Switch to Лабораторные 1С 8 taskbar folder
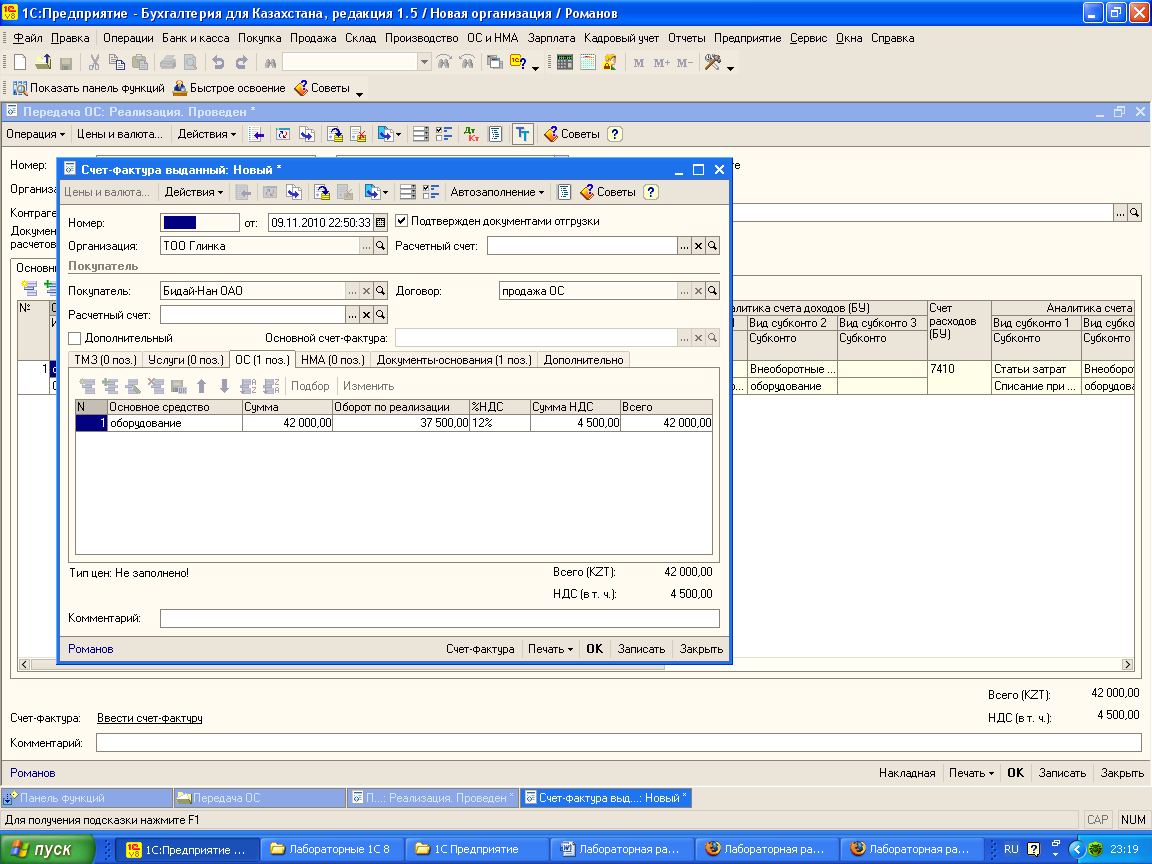 [x=332, y=849]
